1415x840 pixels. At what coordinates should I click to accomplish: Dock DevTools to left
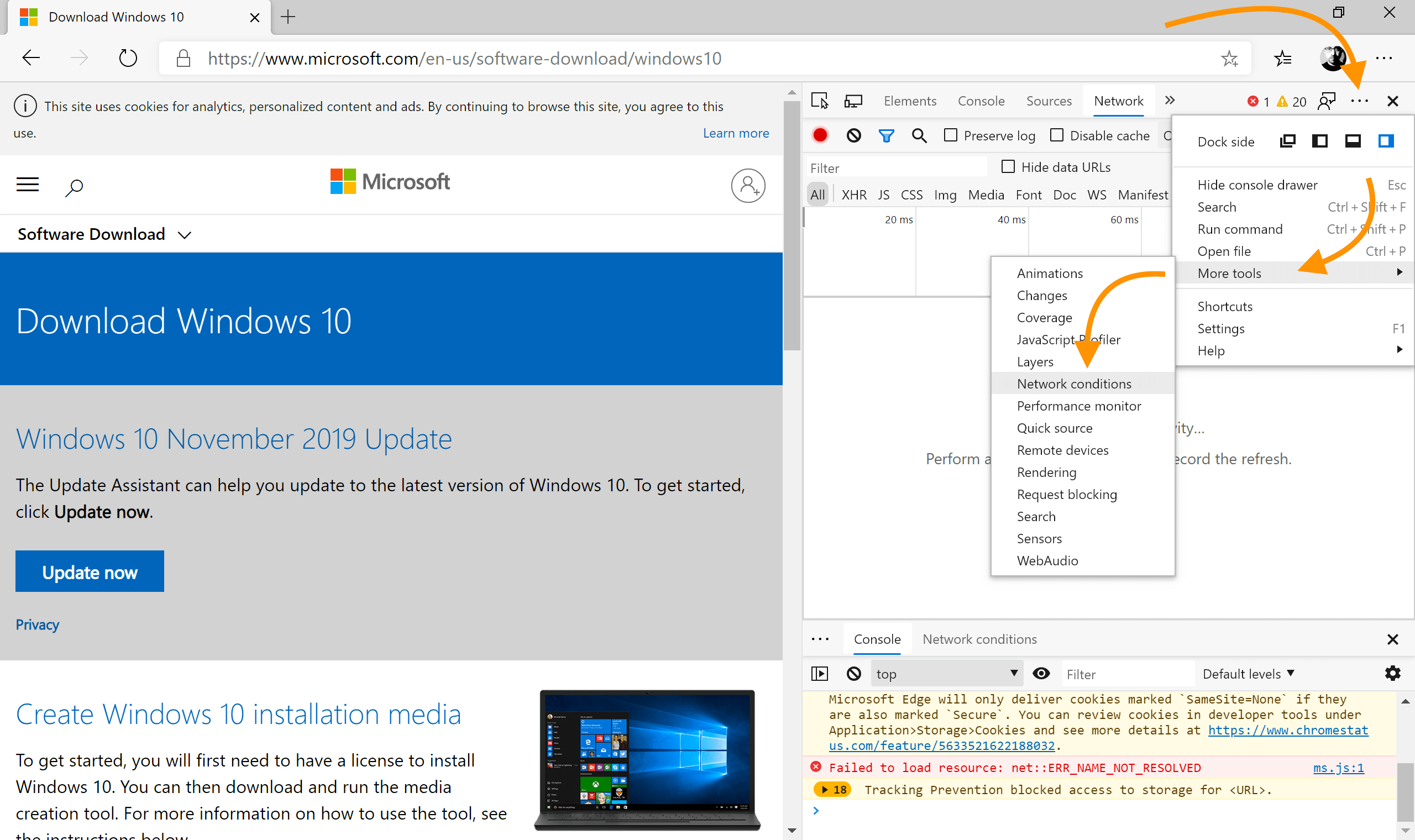coord(1320,141)
